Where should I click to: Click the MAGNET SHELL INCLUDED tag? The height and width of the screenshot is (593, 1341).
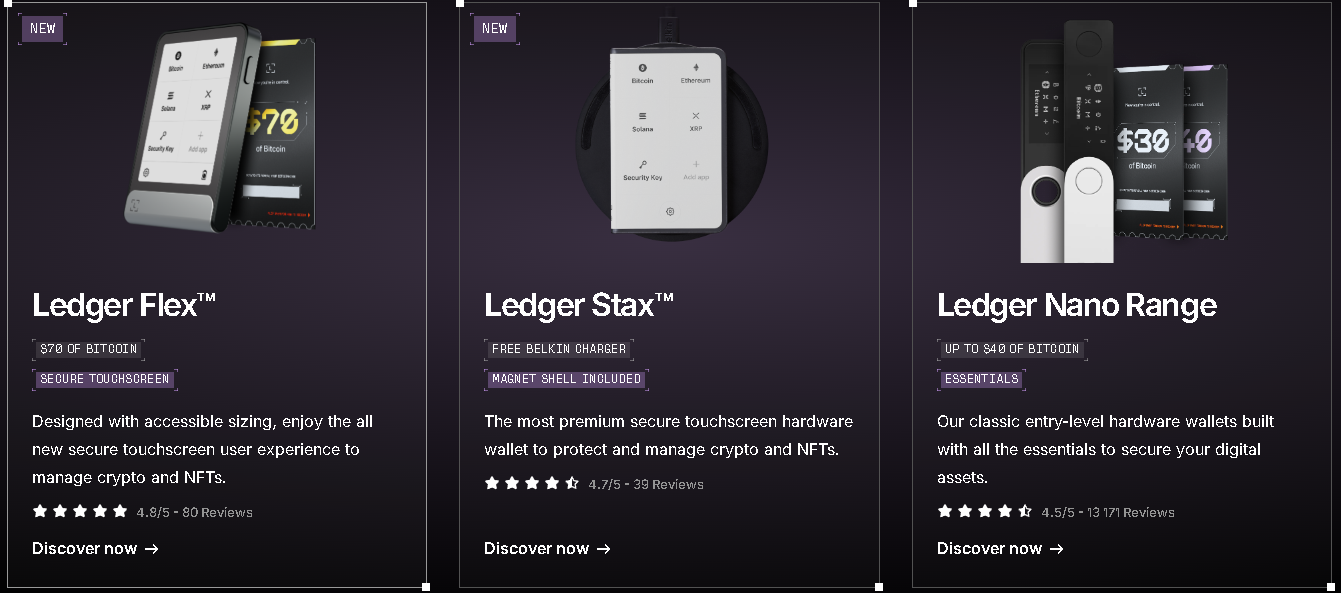567,379
